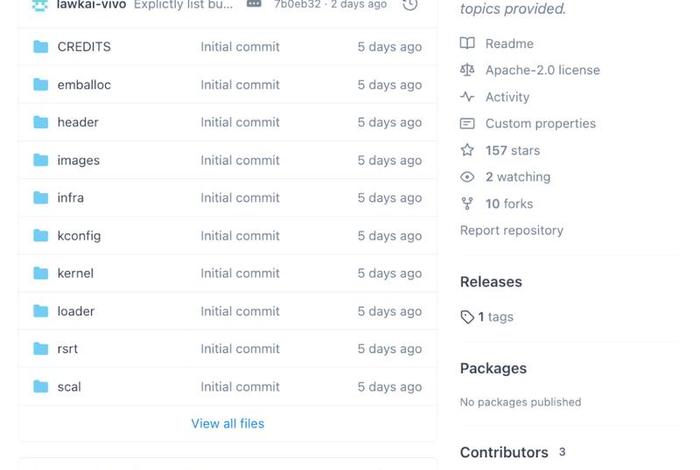Click the commit history clock icon
Viewport: 700px width, 470px height.
tap(410, 5)
